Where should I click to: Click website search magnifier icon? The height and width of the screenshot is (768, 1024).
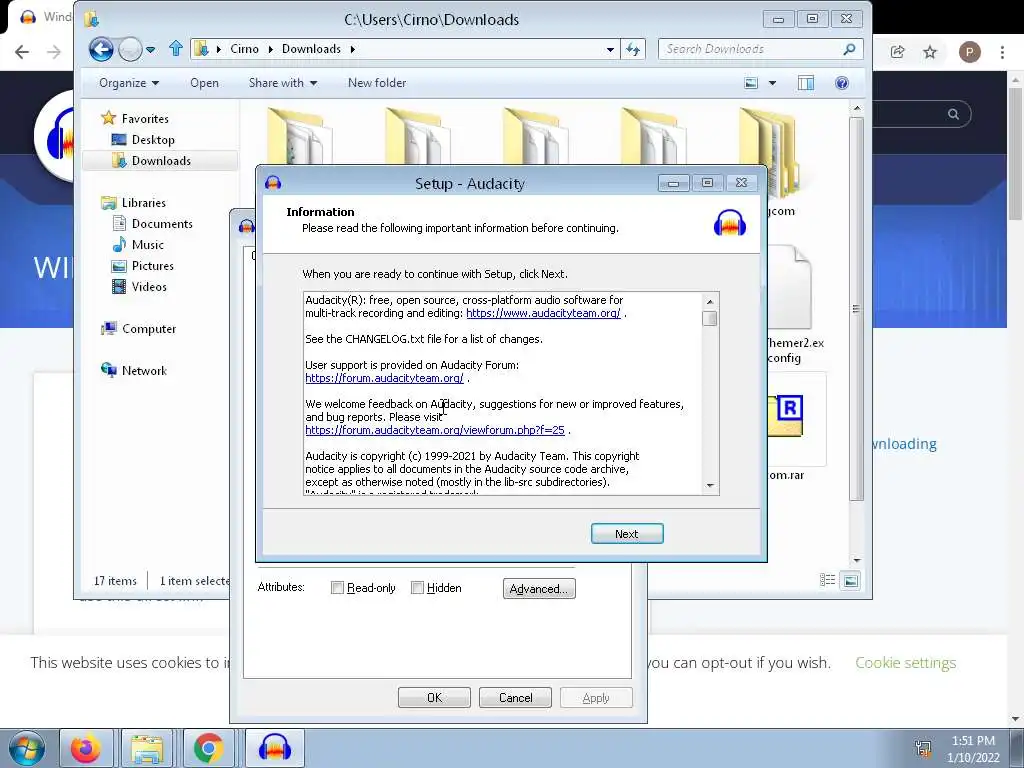point(953,114)
